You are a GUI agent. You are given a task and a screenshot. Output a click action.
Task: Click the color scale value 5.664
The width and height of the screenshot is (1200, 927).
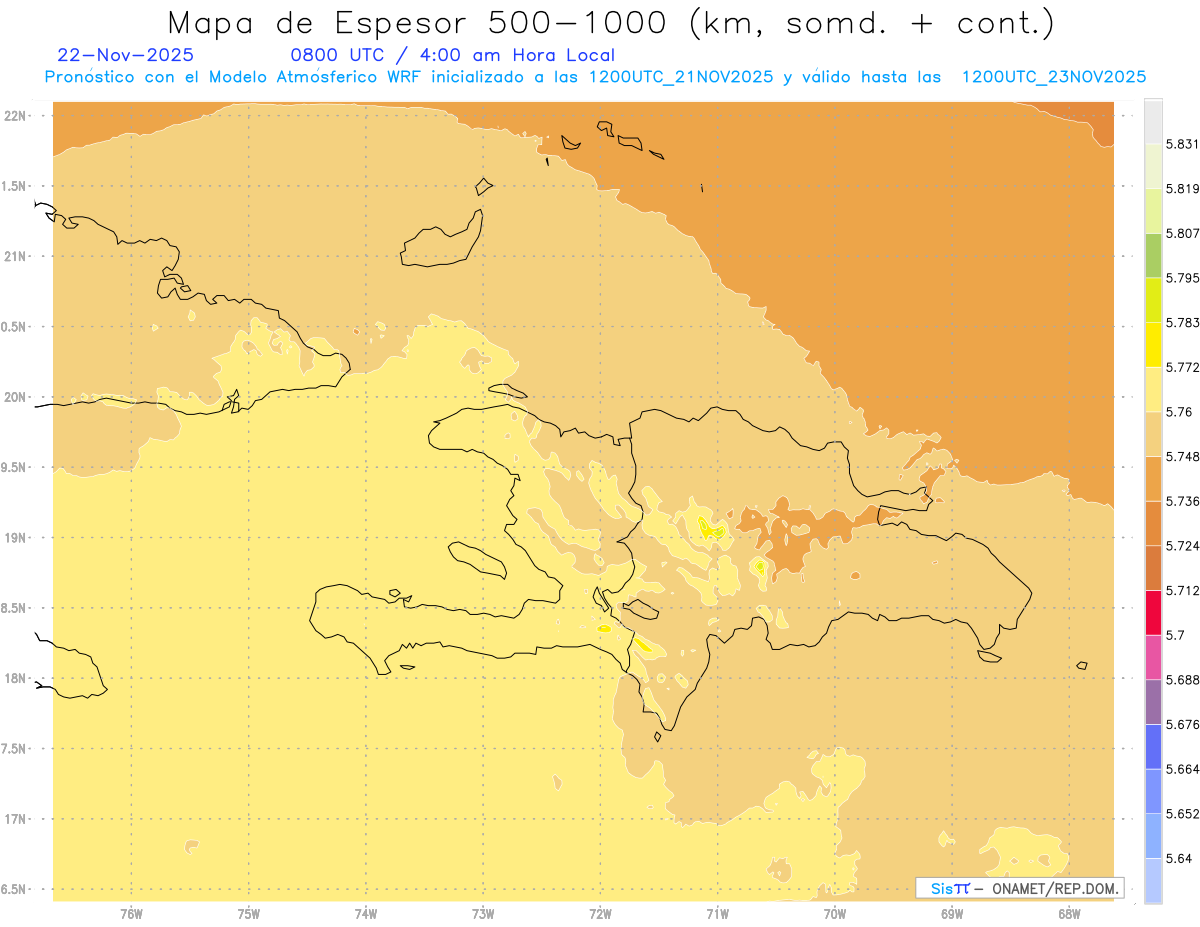(1182, 769)
